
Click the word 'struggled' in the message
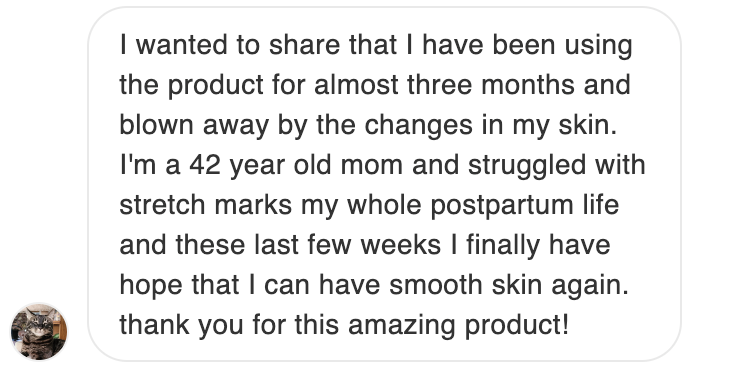tap(527, 167)
